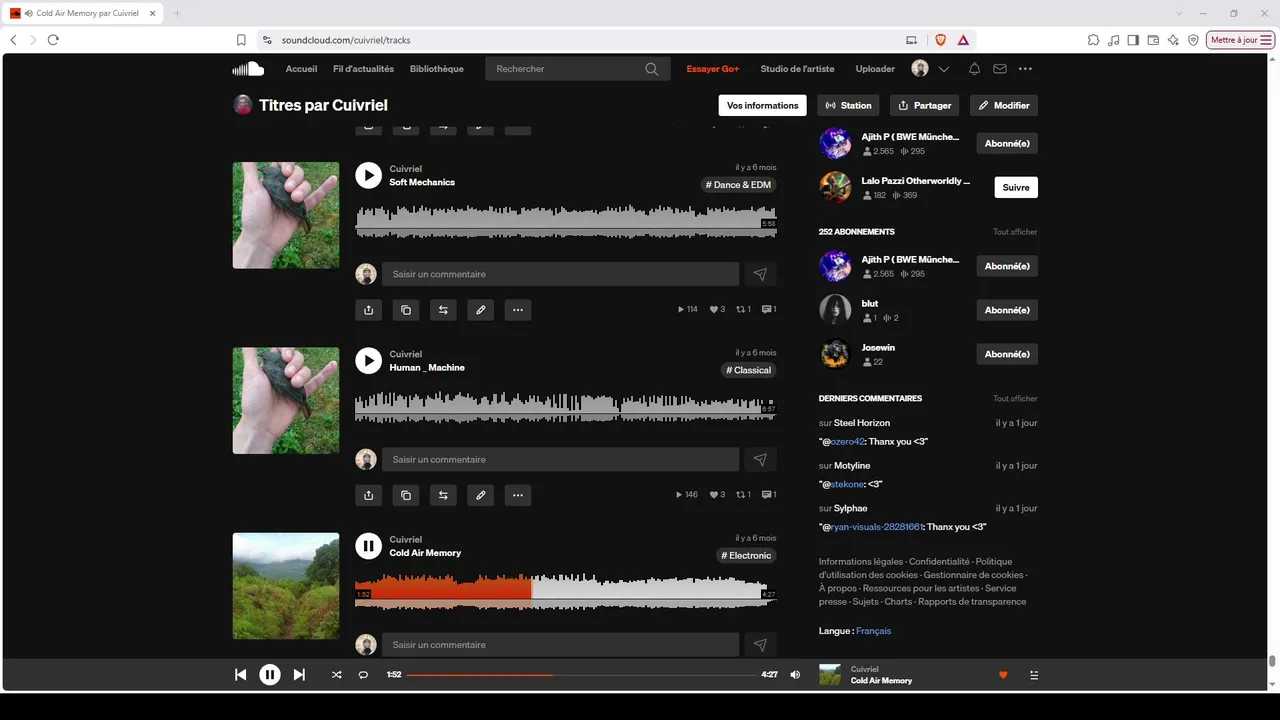The height and width of the screenshot is (720, 1280).
Task: Bookmark this page in the browser
Action: tap(241, 40)
